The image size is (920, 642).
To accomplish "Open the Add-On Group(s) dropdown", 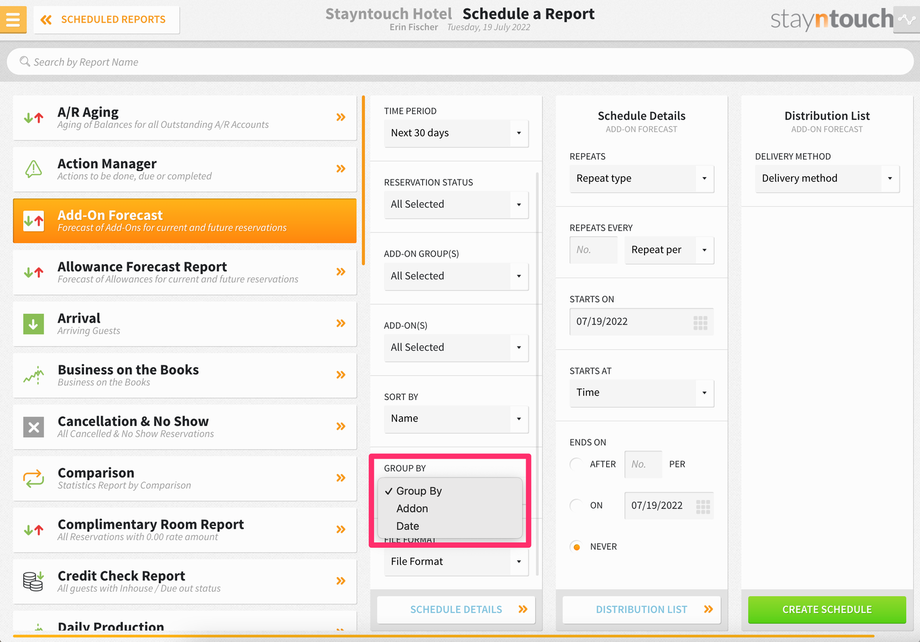I will click(456, 276).
